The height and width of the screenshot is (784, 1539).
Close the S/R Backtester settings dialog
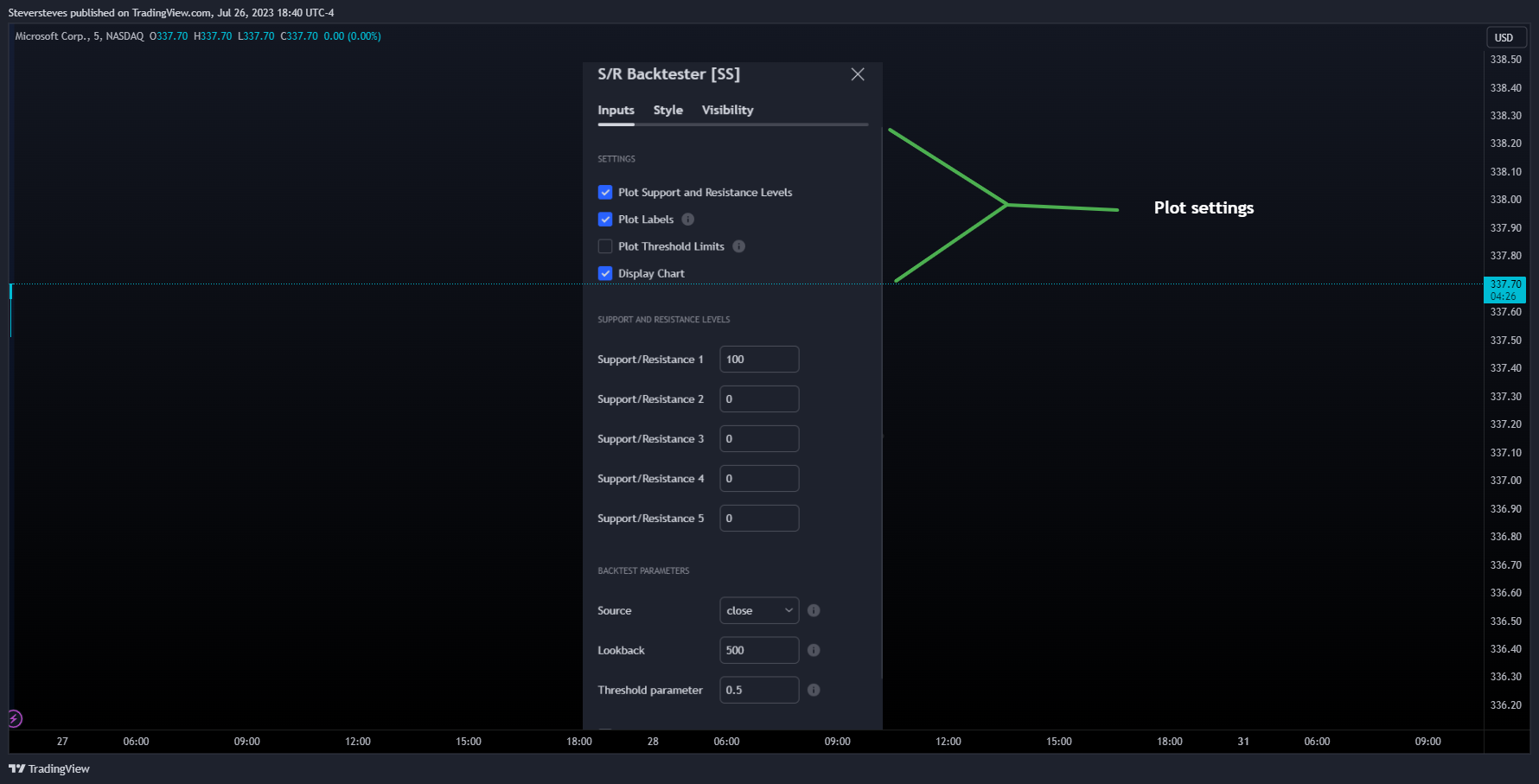[x=858, y=74]
